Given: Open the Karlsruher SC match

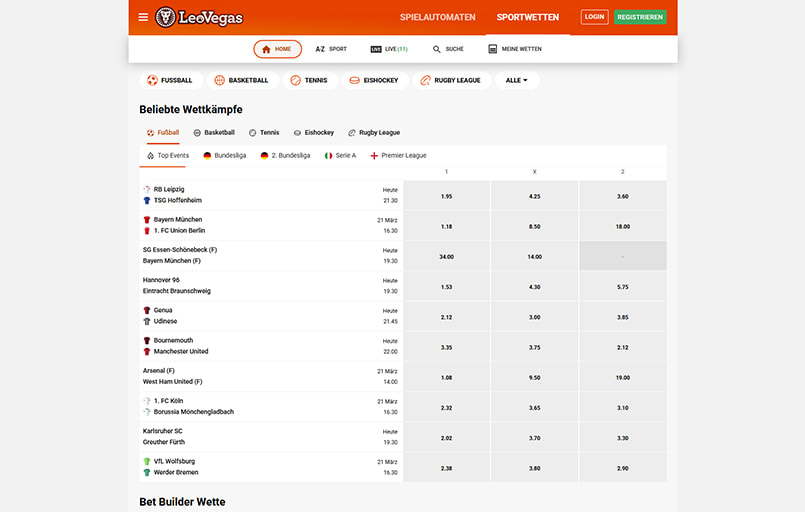Looking at the screenshot, I should pos(271,437).
